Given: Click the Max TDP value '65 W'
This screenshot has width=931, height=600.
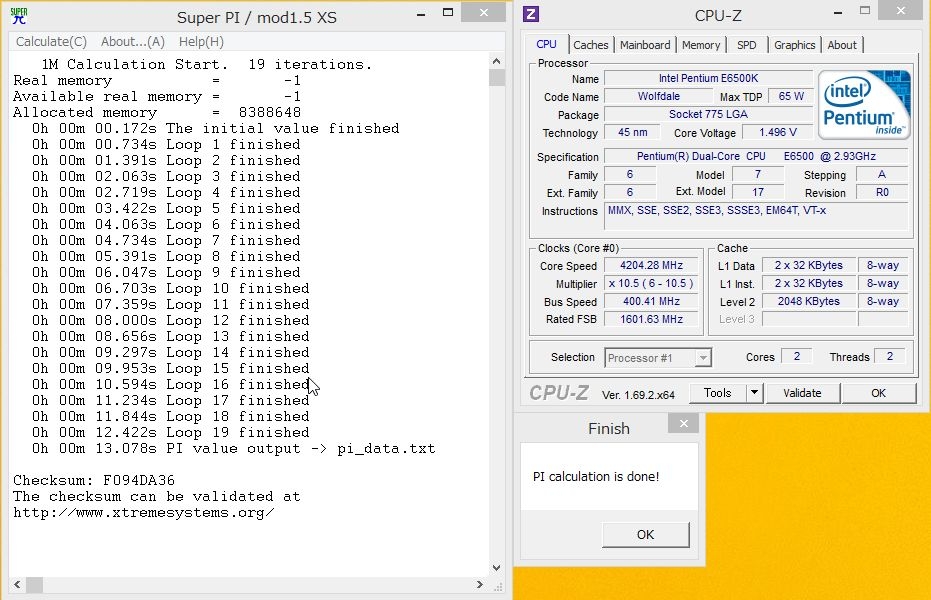Looking at the screenshot, I should pyautogui.click(x=791, y=96).
